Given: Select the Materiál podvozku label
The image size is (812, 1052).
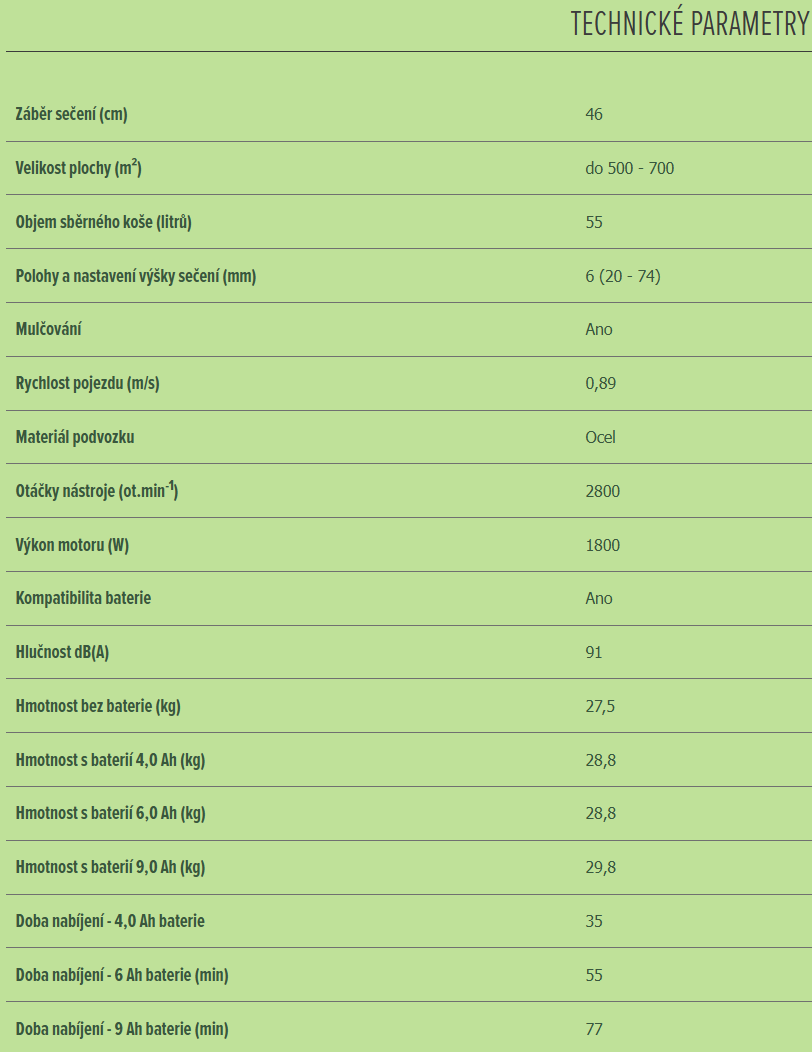Looking at the screenshot, I should [89, 437].
